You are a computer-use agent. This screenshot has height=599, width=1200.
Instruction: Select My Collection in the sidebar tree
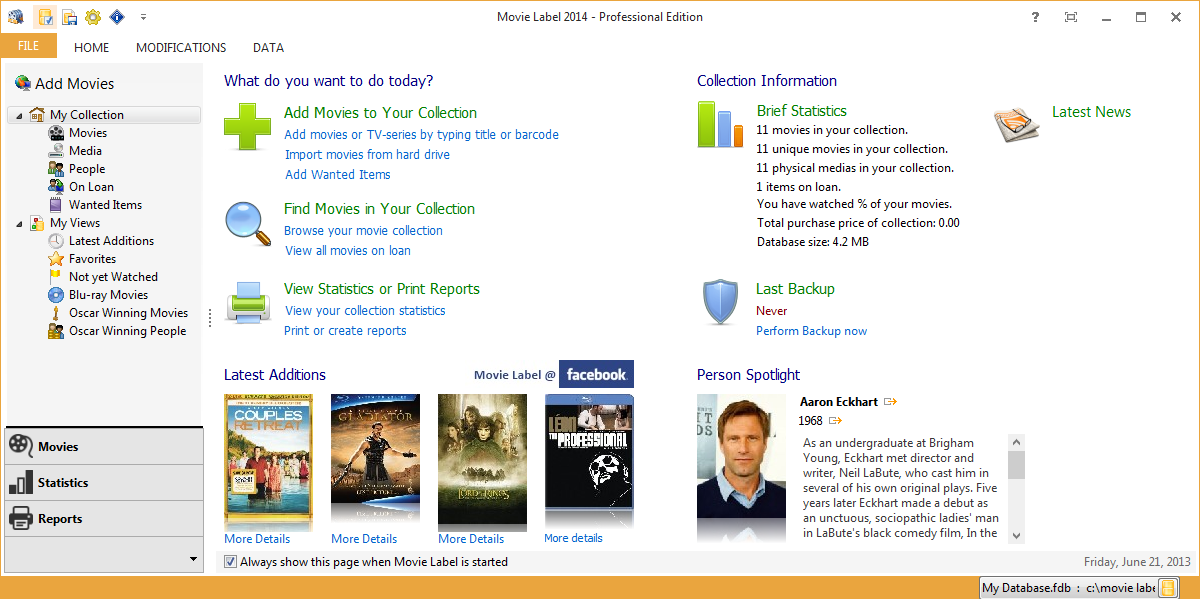tap(87, 115)
